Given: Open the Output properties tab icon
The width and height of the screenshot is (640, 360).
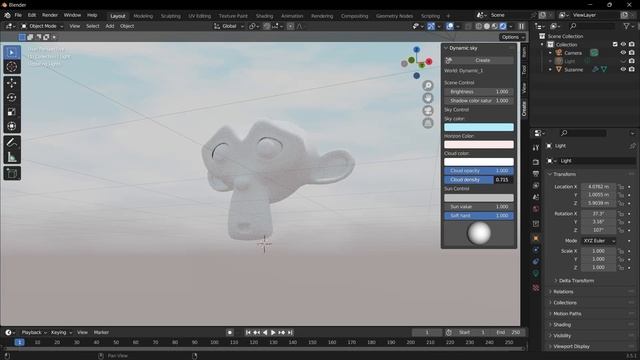Looking at the screenshot, I should (536, 174).
